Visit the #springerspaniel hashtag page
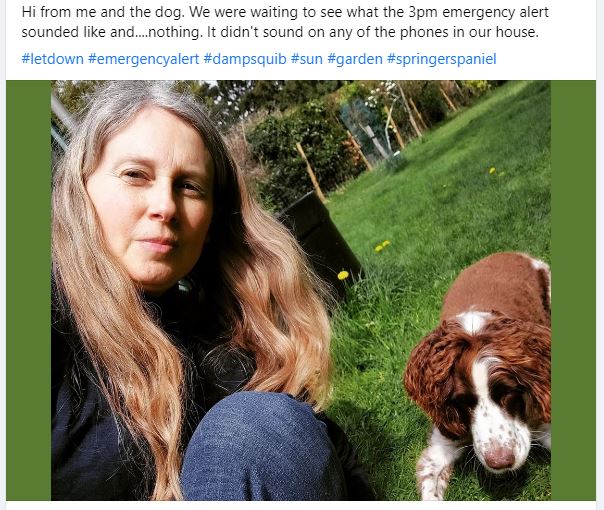 [x=441, y=59]
